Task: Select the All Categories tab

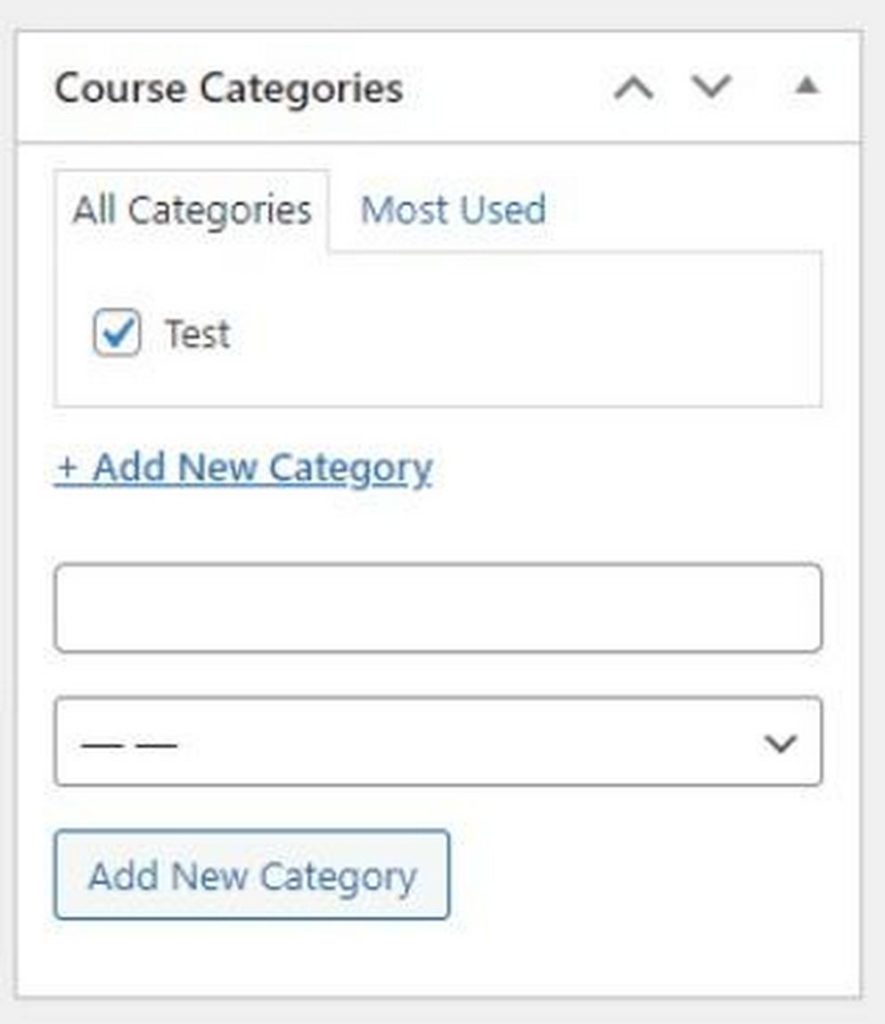Action: (189, 210)
